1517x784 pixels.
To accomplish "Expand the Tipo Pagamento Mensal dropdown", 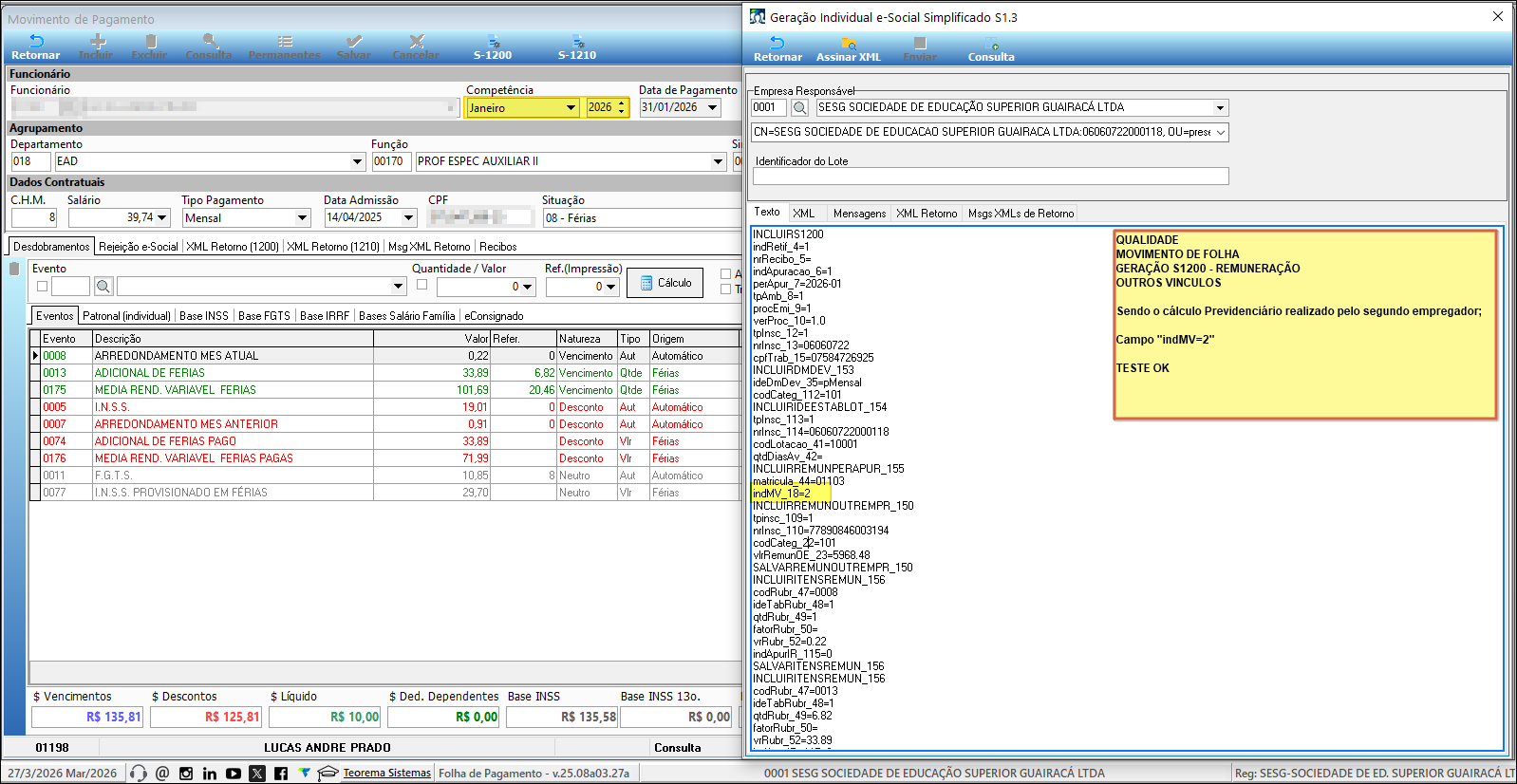I will coord(303,218).
